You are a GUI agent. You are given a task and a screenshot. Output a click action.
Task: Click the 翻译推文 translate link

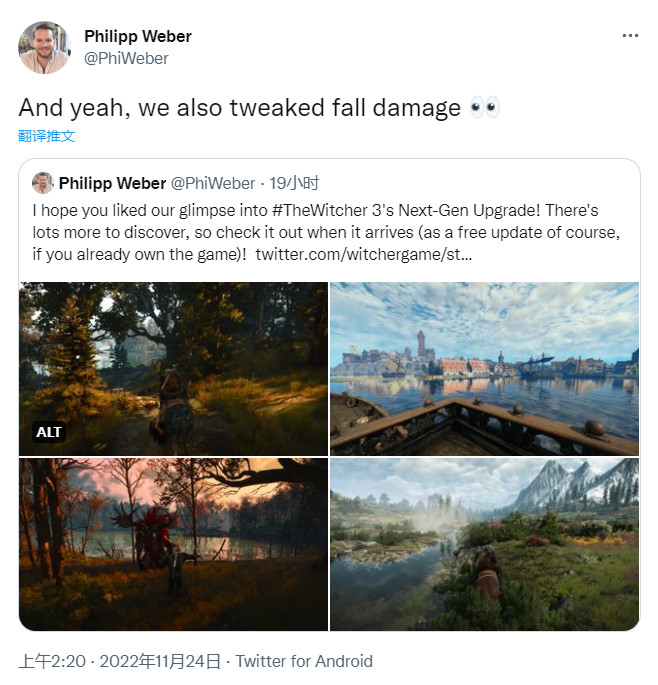pyautogui.click(x=46, y=136)
